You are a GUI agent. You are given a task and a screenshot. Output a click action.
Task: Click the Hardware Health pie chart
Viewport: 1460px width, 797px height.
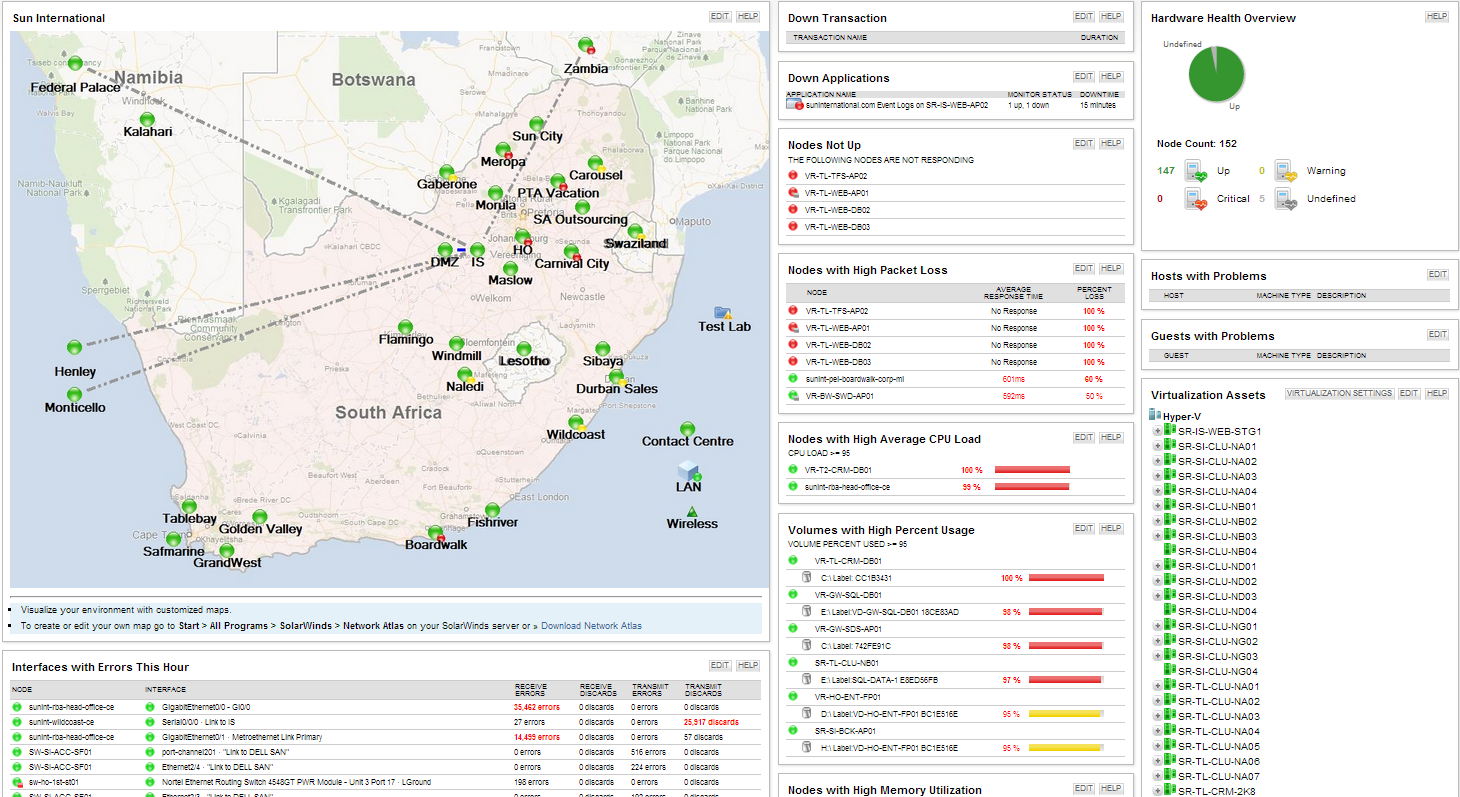coord(1216,74)
